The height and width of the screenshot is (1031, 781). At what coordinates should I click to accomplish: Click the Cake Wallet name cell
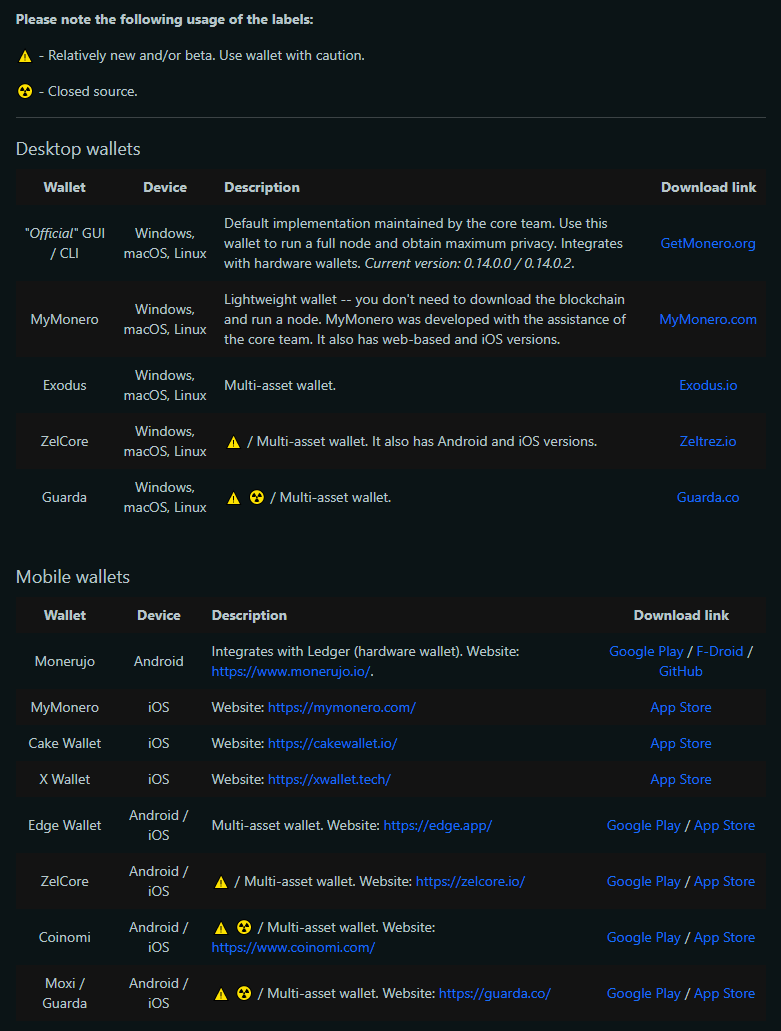pos(64,744)
